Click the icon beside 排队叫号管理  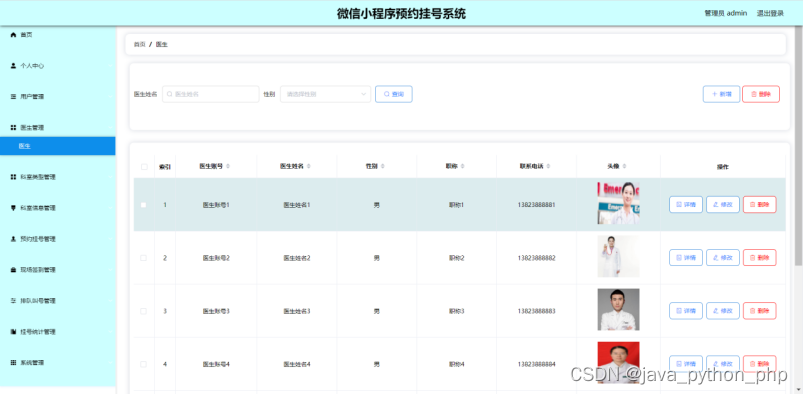coord(13,301)
